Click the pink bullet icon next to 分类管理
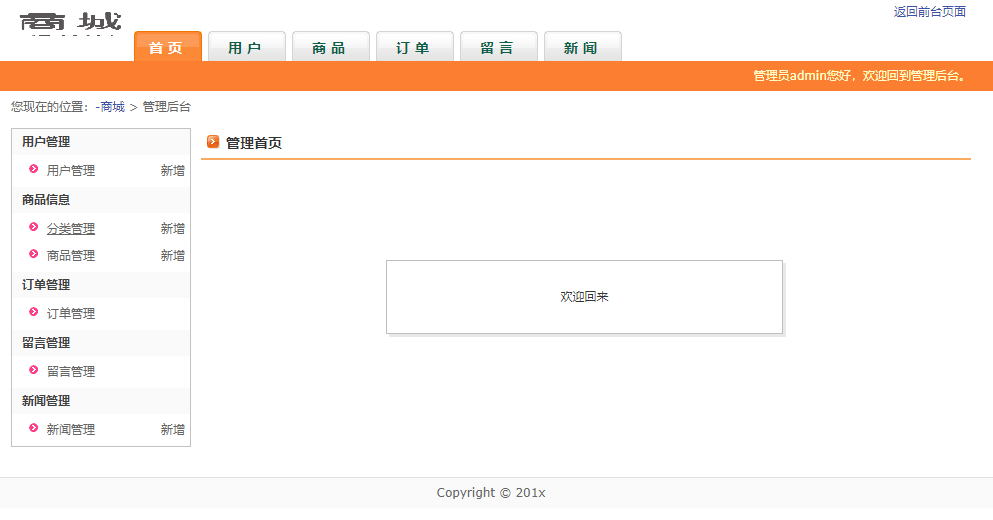The height and width of the screenshot is (520, 993). 34,227
